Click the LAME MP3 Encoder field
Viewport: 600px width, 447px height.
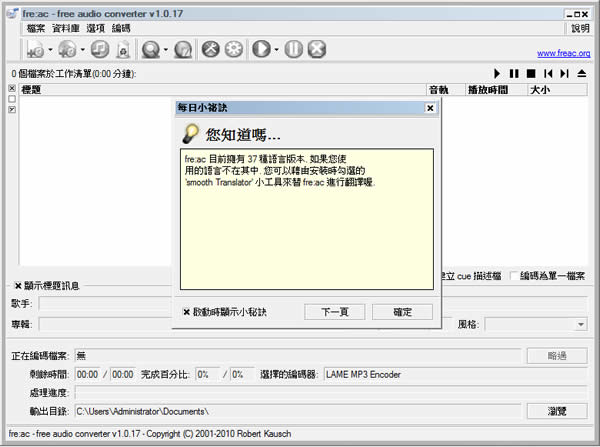click(x=456, y=374)
